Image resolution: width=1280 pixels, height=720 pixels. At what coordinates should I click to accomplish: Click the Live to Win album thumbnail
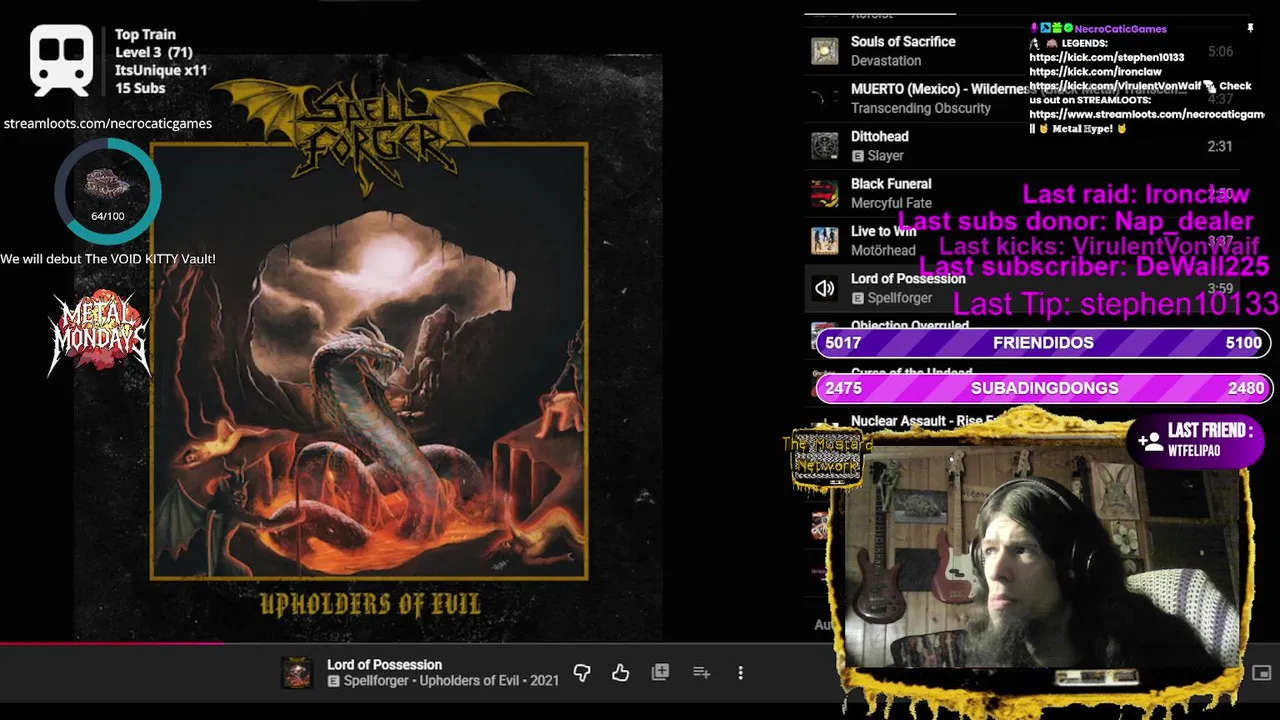[825, 241]
